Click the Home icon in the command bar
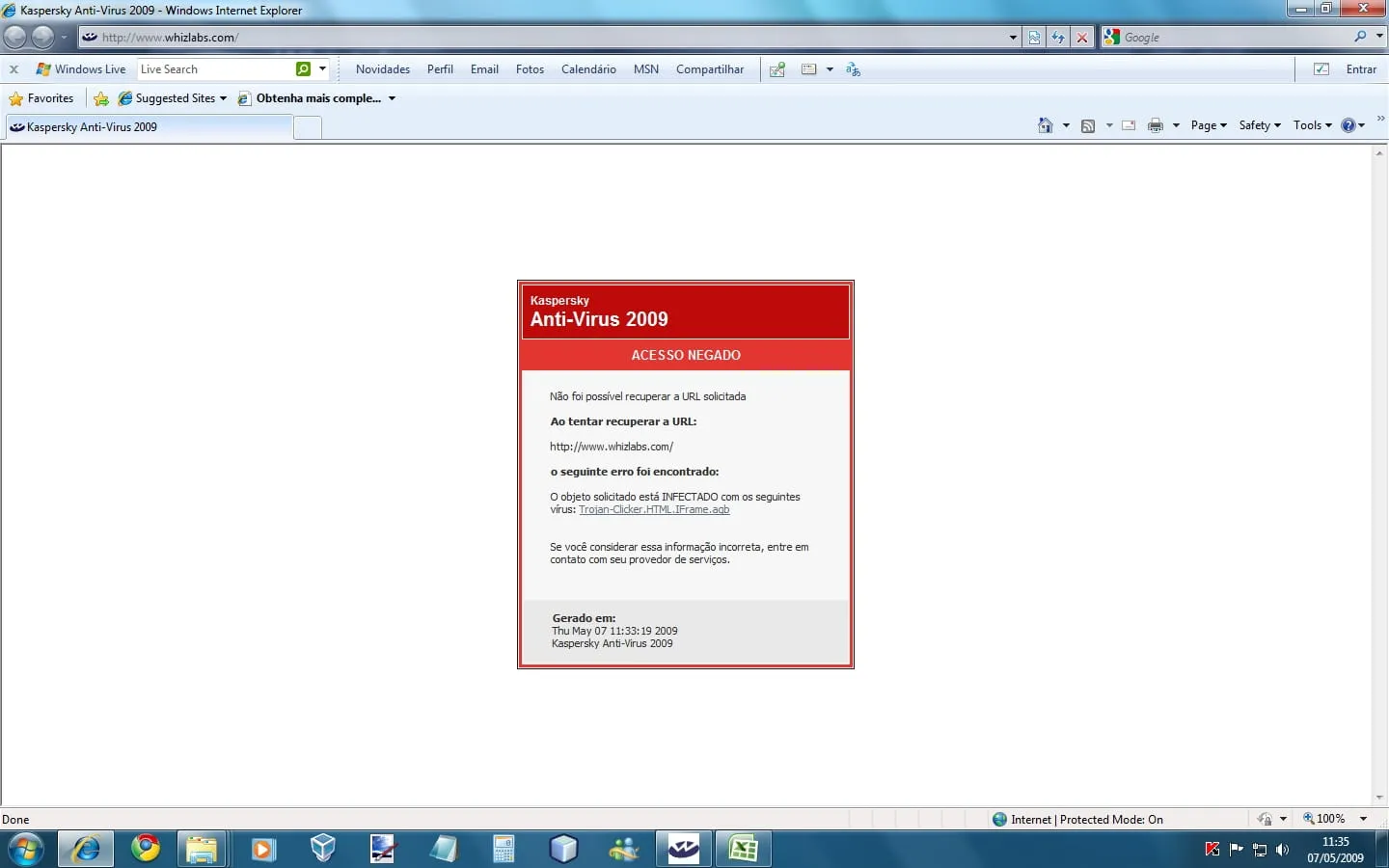Screen dimensions: 1389x868 [1045, 125]
